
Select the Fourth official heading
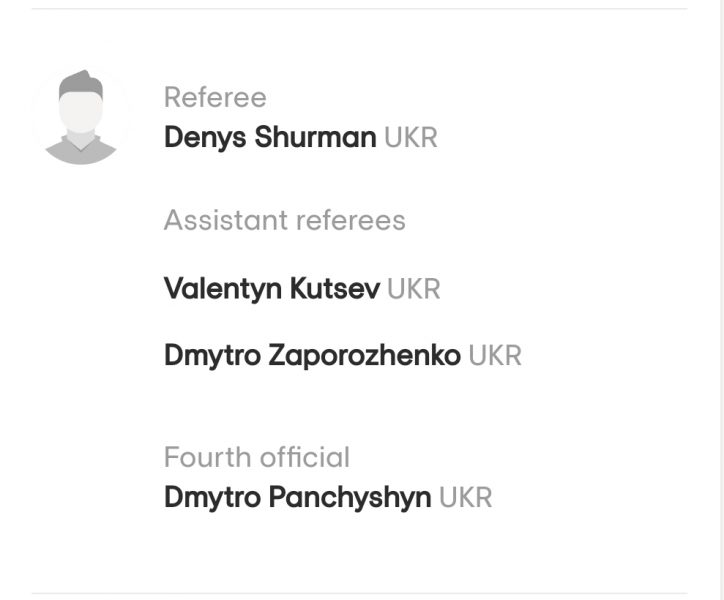257,457
